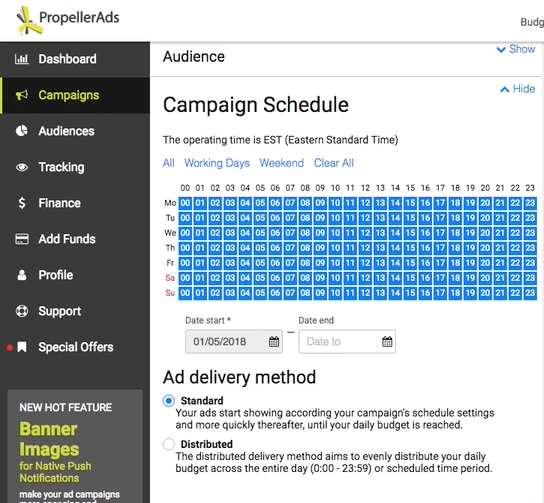Click the Finance dollar sign icon
544x503 pixels.
22,203
